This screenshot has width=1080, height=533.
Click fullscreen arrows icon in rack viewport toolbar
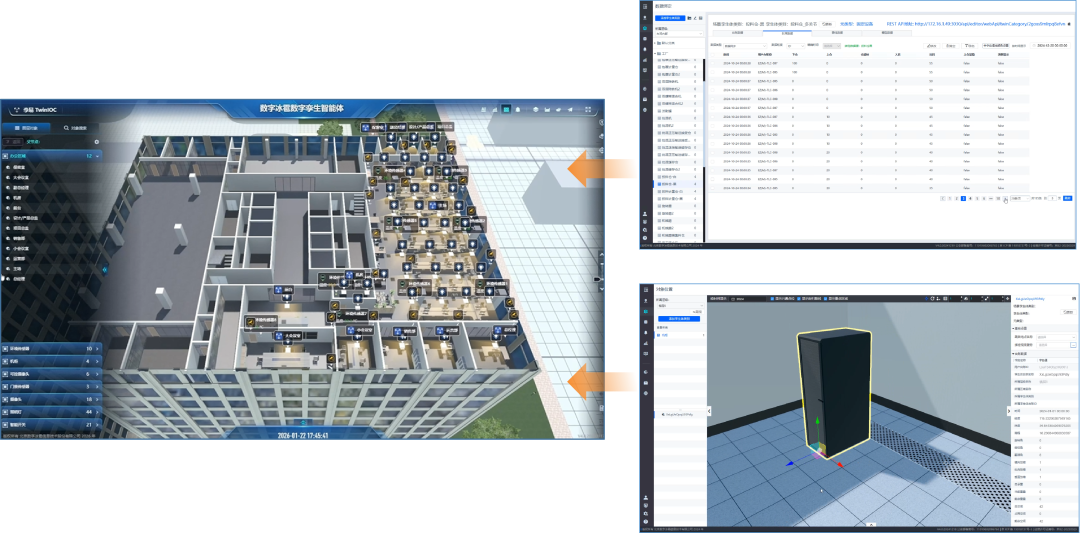click(x=986, y=299)
